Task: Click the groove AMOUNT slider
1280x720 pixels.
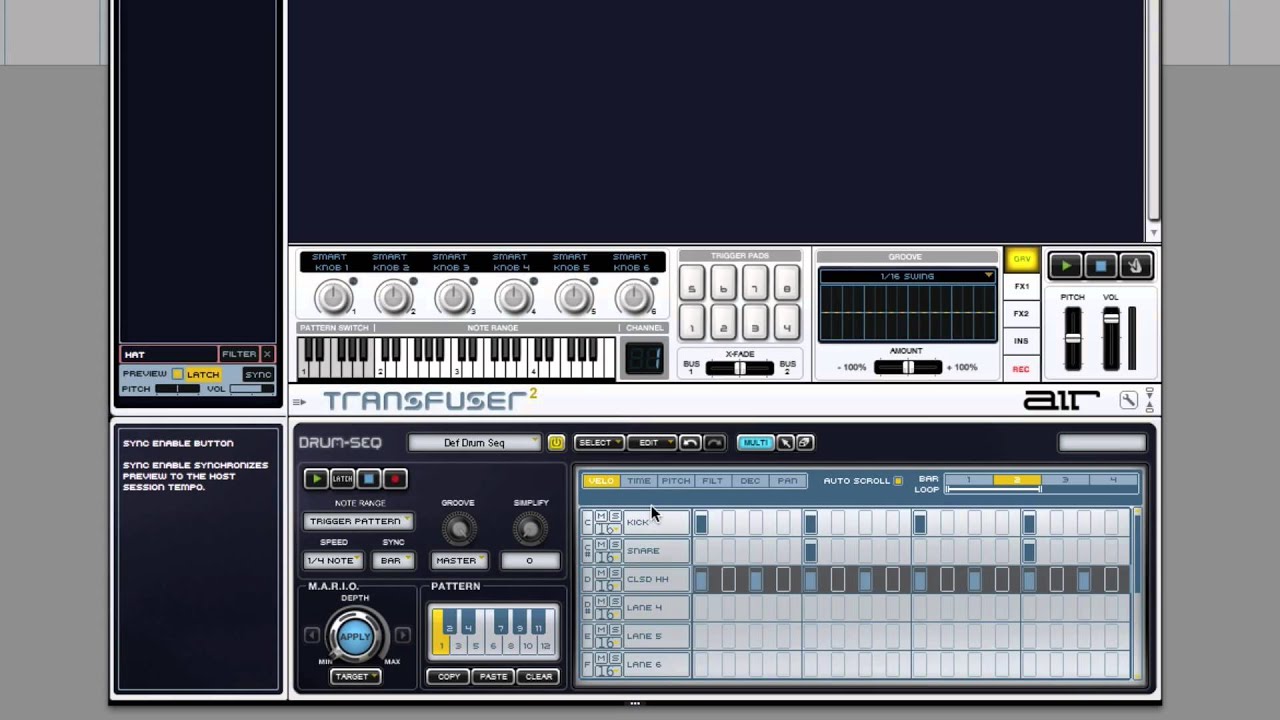Action: point(908,368)
